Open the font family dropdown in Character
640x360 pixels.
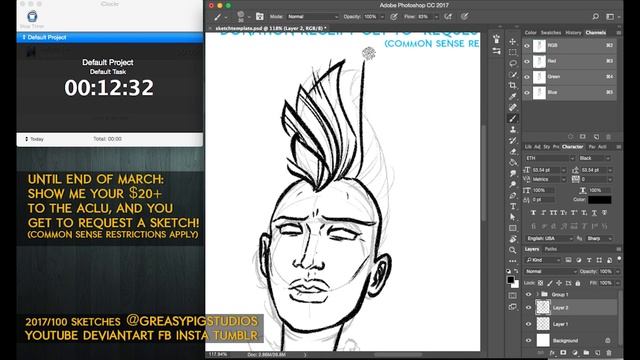pyautogui.click(x=550, y=158)
